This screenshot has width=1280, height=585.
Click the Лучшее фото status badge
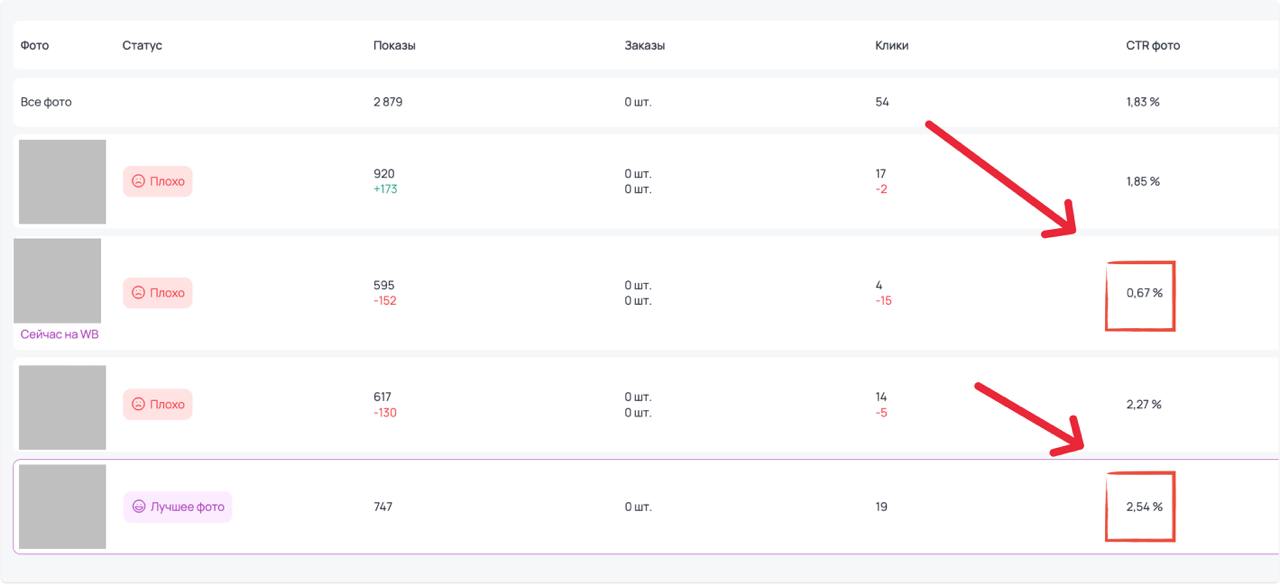pos(177,507)
